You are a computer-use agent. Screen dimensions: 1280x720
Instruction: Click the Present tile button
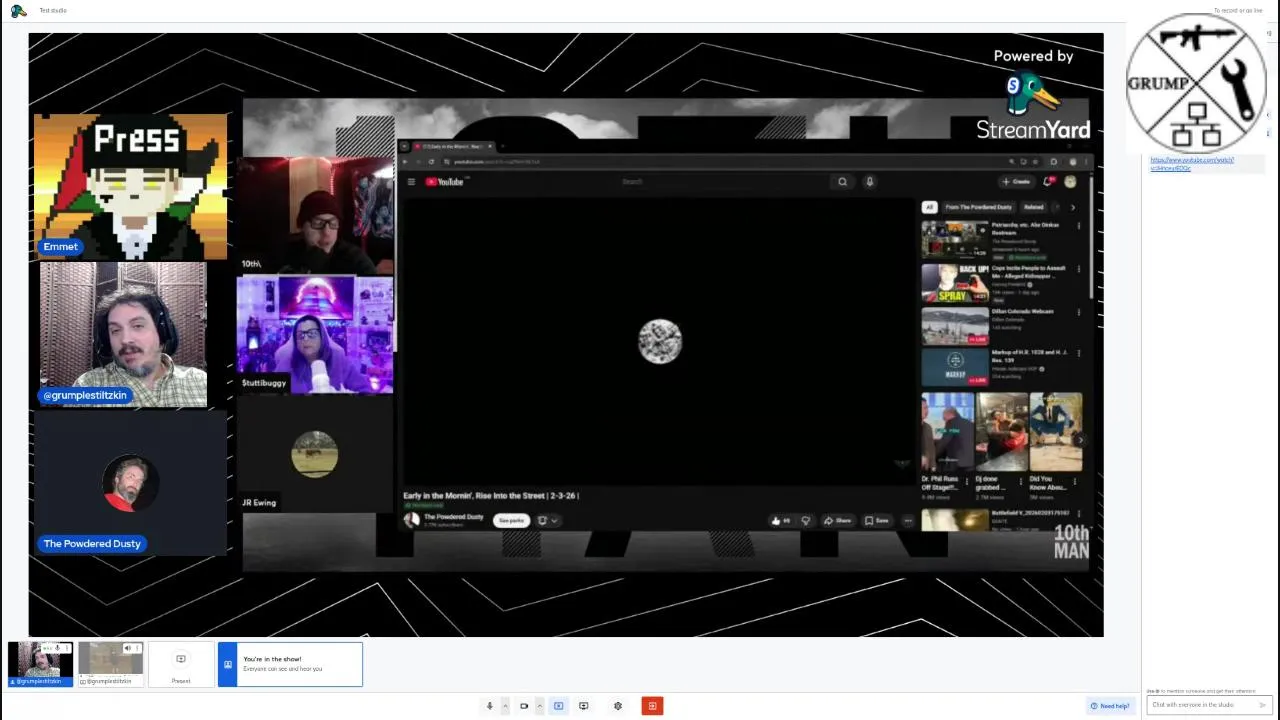(x=181, y=665)
